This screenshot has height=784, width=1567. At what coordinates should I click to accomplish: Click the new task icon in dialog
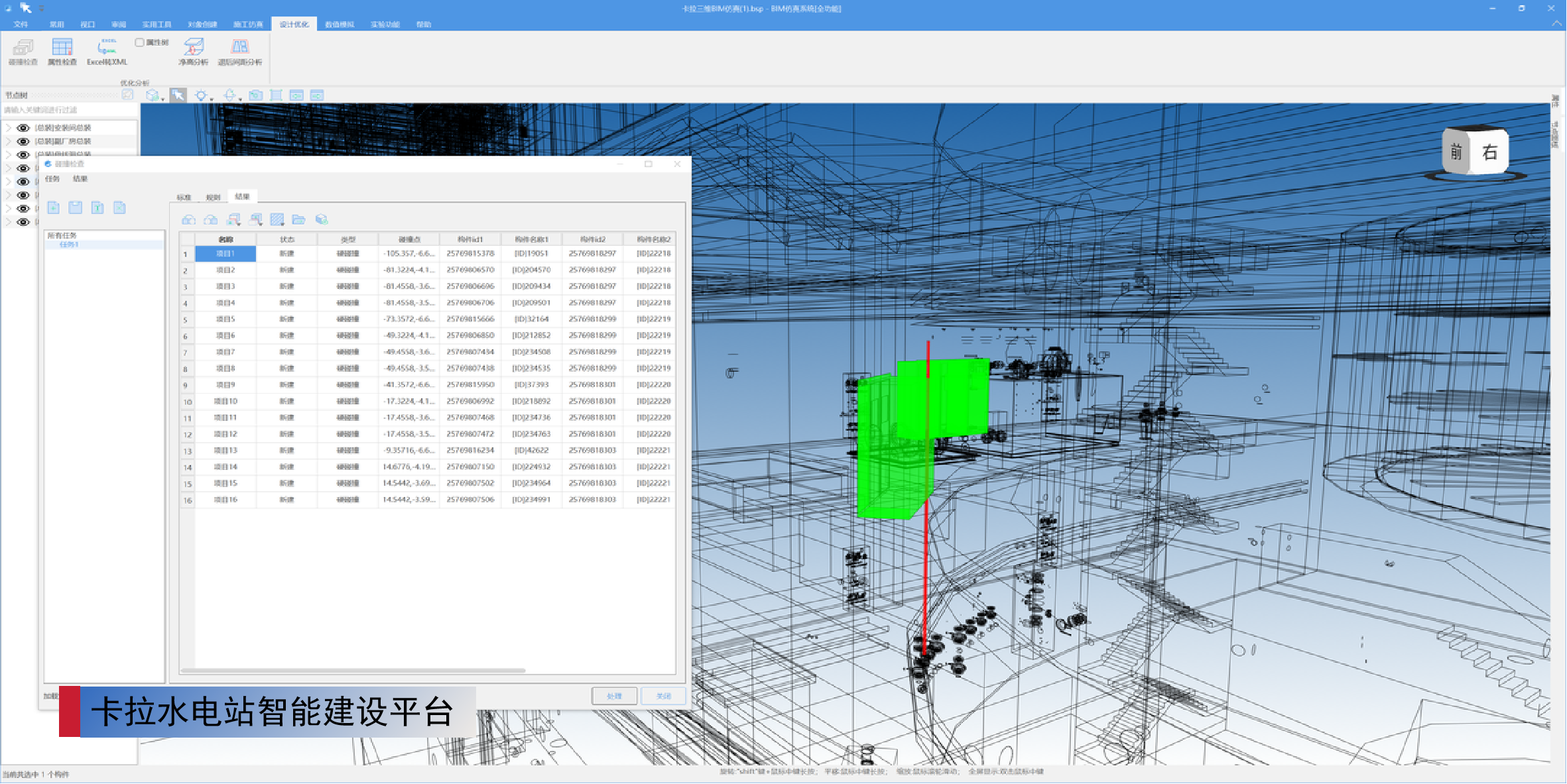pyautogui.click(x=54, y=208)
